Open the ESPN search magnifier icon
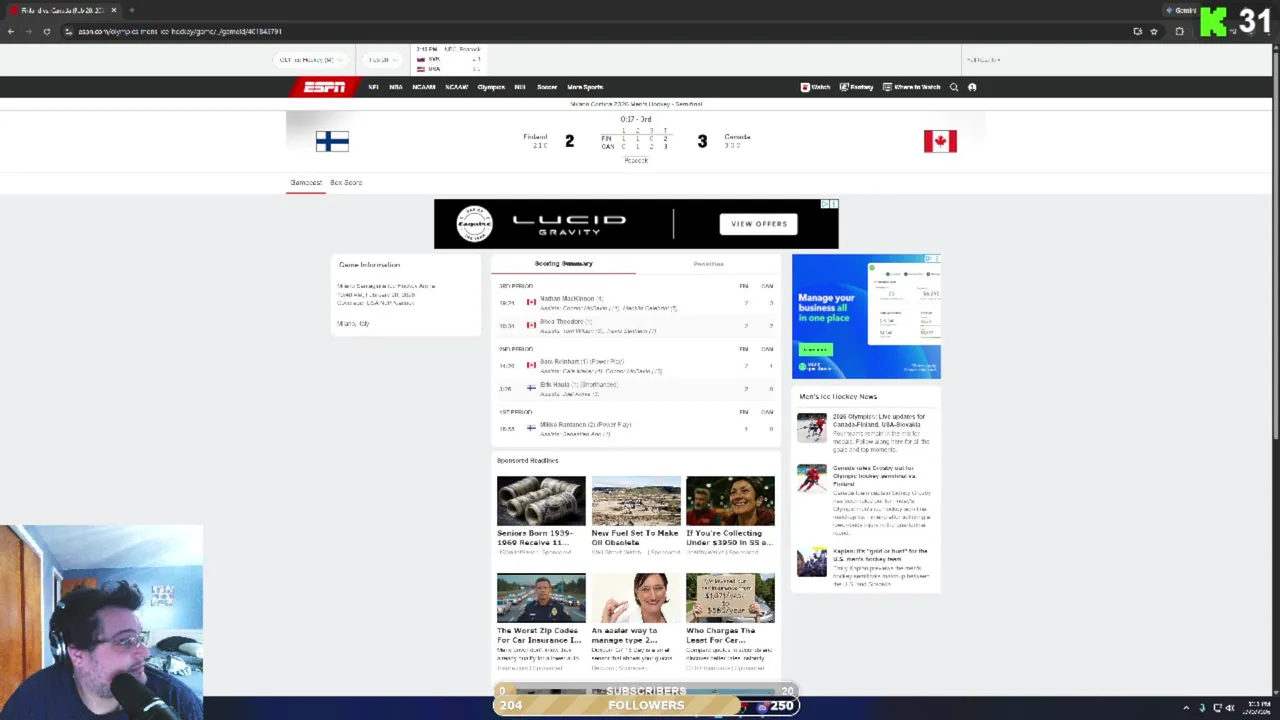The height and width of the screenshot is (720, 1280). (x=954, y=87)
